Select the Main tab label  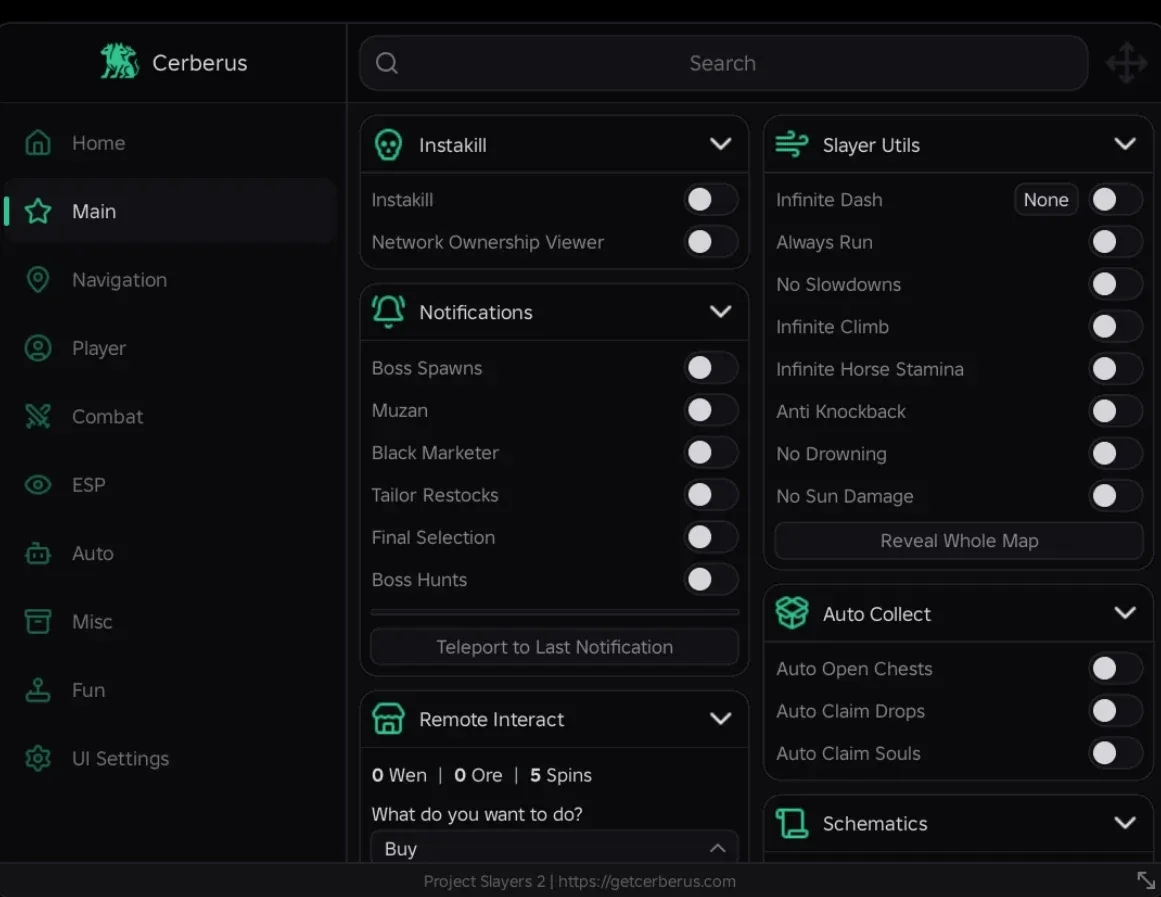[94, 211]
